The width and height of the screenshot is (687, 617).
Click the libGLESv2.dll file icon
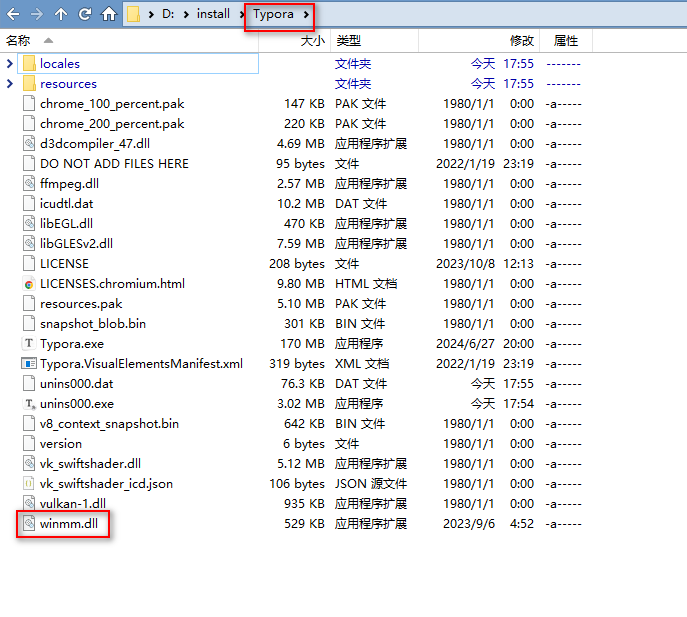point(29,243)
